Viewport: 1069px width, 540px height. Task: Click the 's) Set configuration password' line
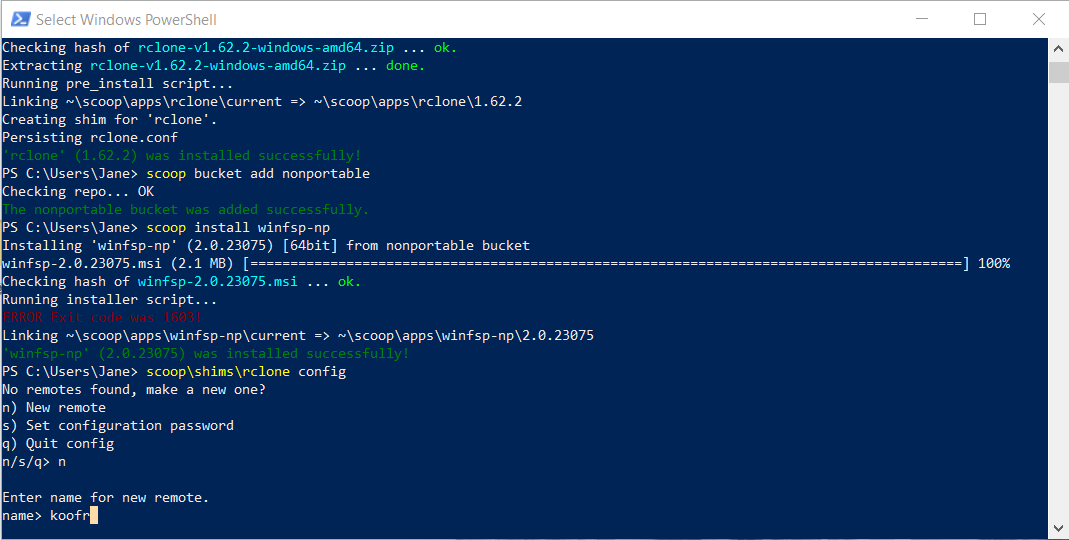[x=118, y=425]
